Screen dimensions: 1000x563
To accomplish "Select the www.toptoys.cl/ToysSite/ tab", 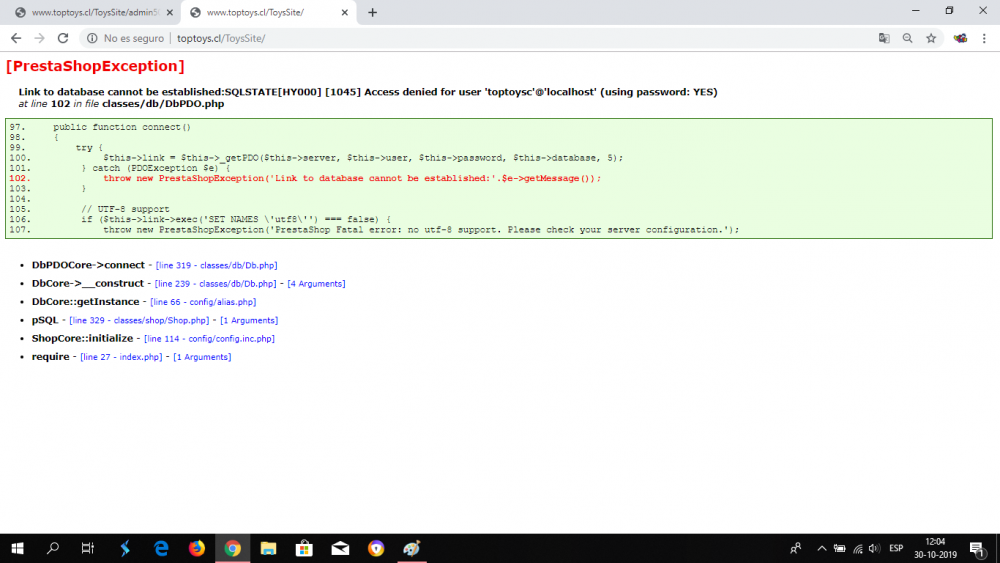I will (x=268, y=12).
